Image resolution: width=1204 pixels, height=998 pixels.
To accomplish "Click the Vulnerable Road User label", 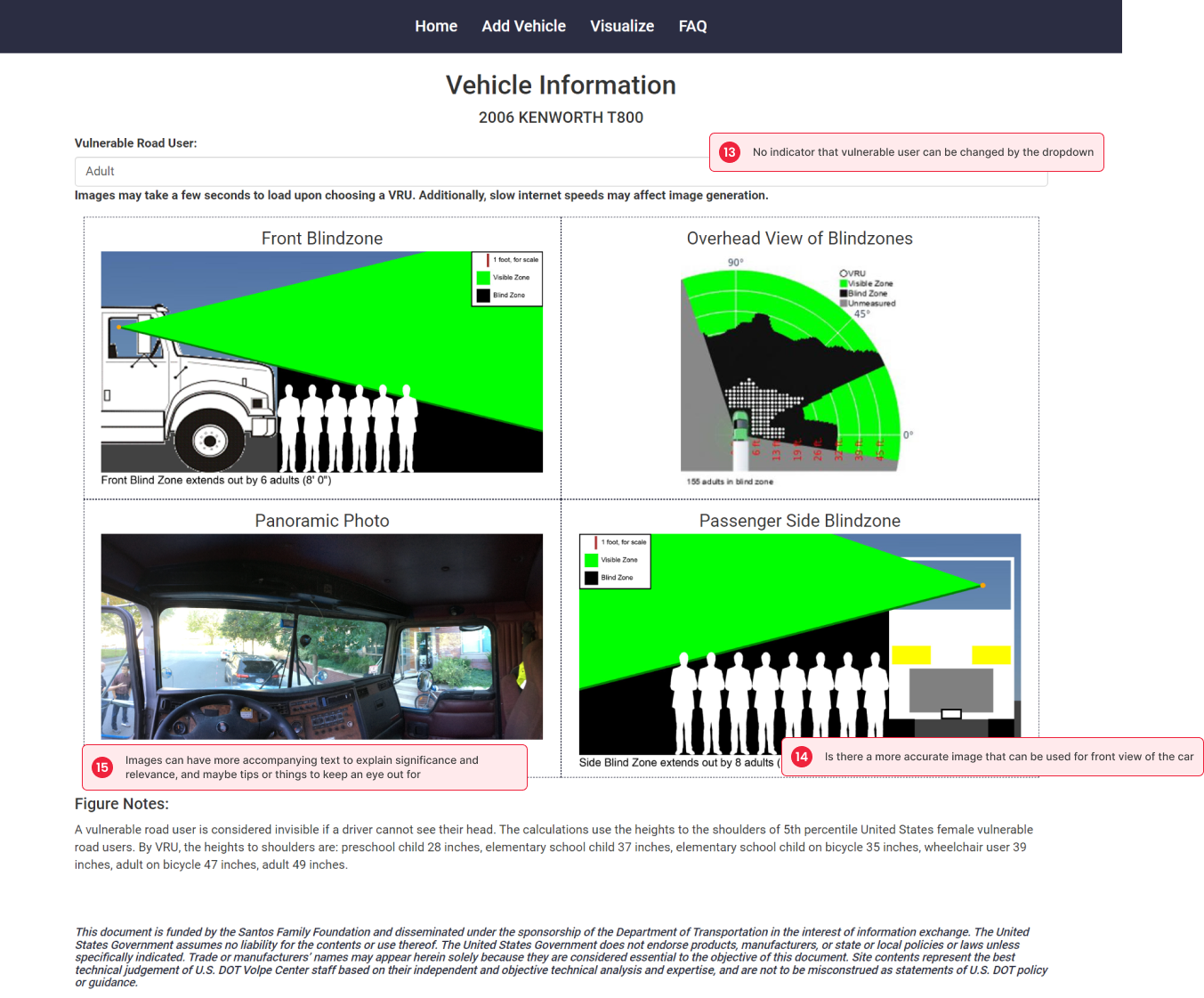I will pos(136,143).
